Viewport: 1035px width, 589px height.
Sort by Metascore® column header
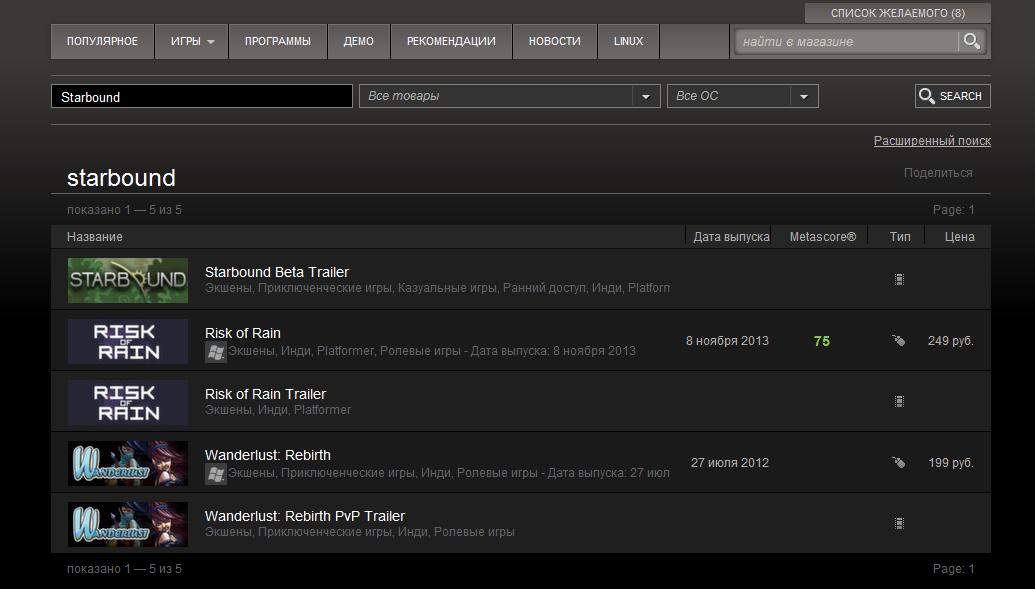tap(822, 236)
